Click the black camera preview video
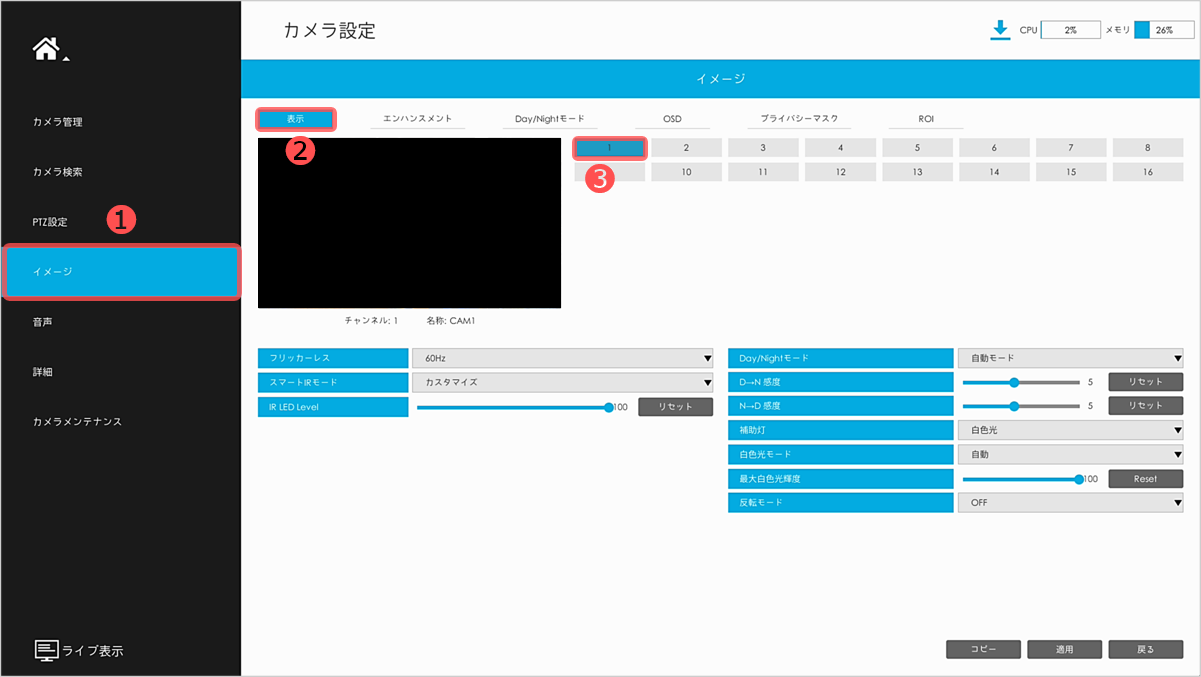1201x677 pixels. (x=409, y=223)
